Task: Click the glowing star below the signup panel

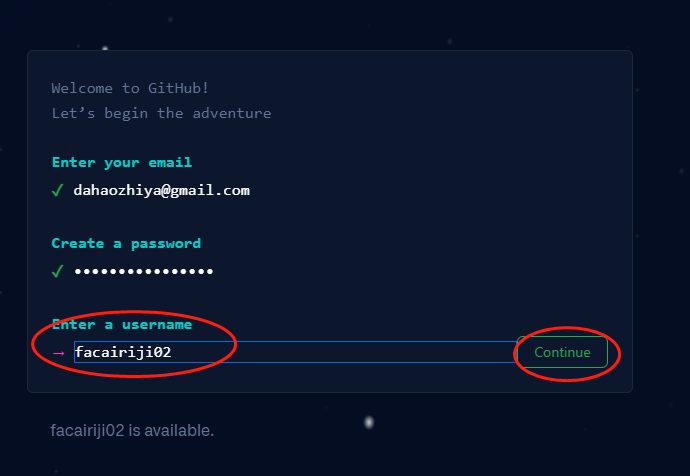Action: point(369,422)
